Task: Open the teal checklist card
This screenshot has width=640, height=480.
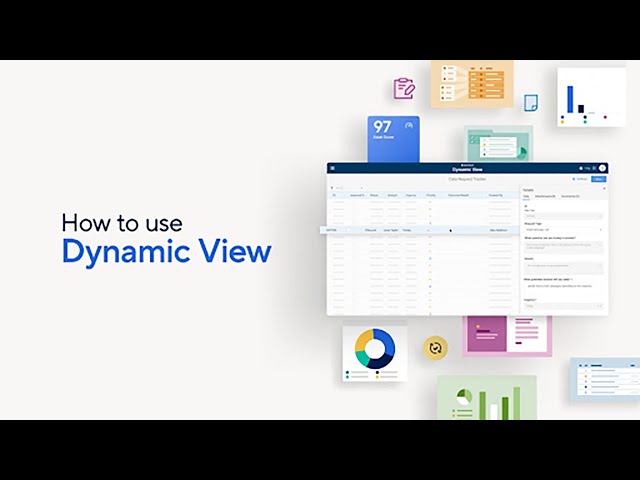Action: tap(498, 144)
